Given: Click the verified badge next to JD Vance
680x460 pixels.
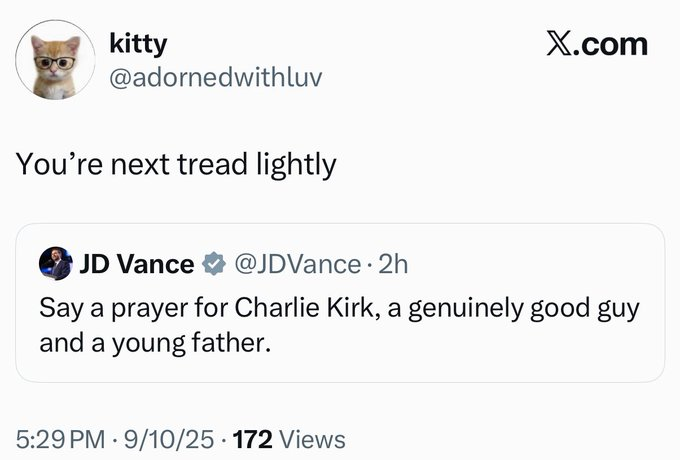Looking at the screenshot, I should pyautogui.click(x=214, y=264).
